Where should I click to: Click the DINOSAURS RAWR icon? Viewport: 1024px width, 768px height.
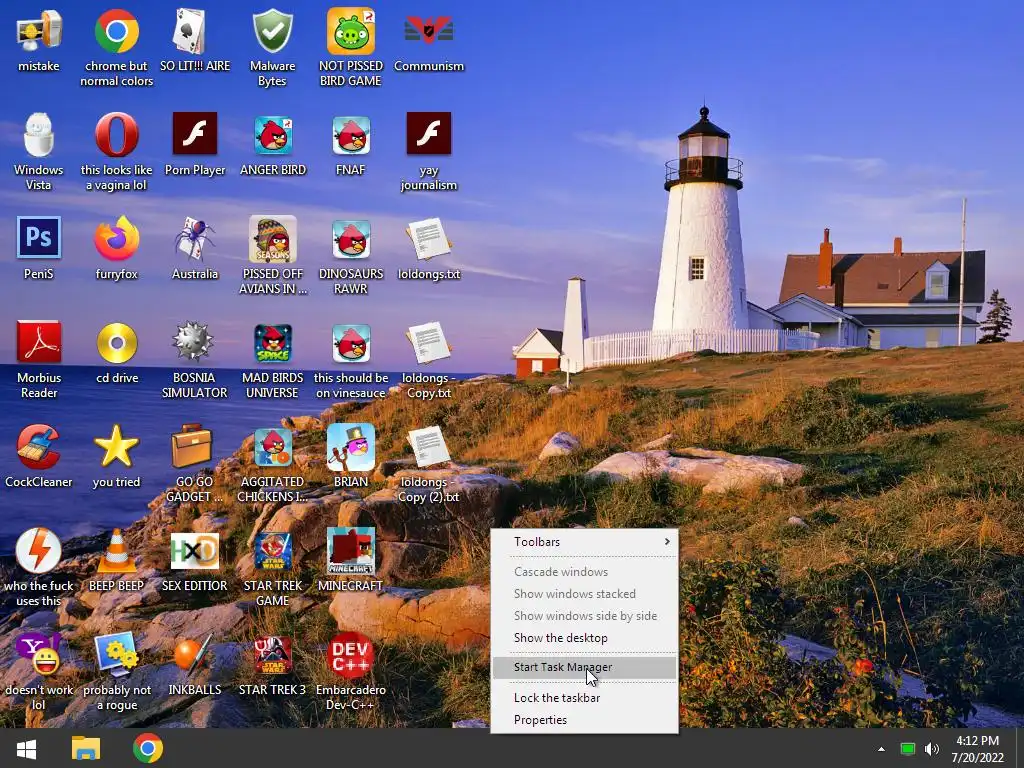click(x=351, y=239)
